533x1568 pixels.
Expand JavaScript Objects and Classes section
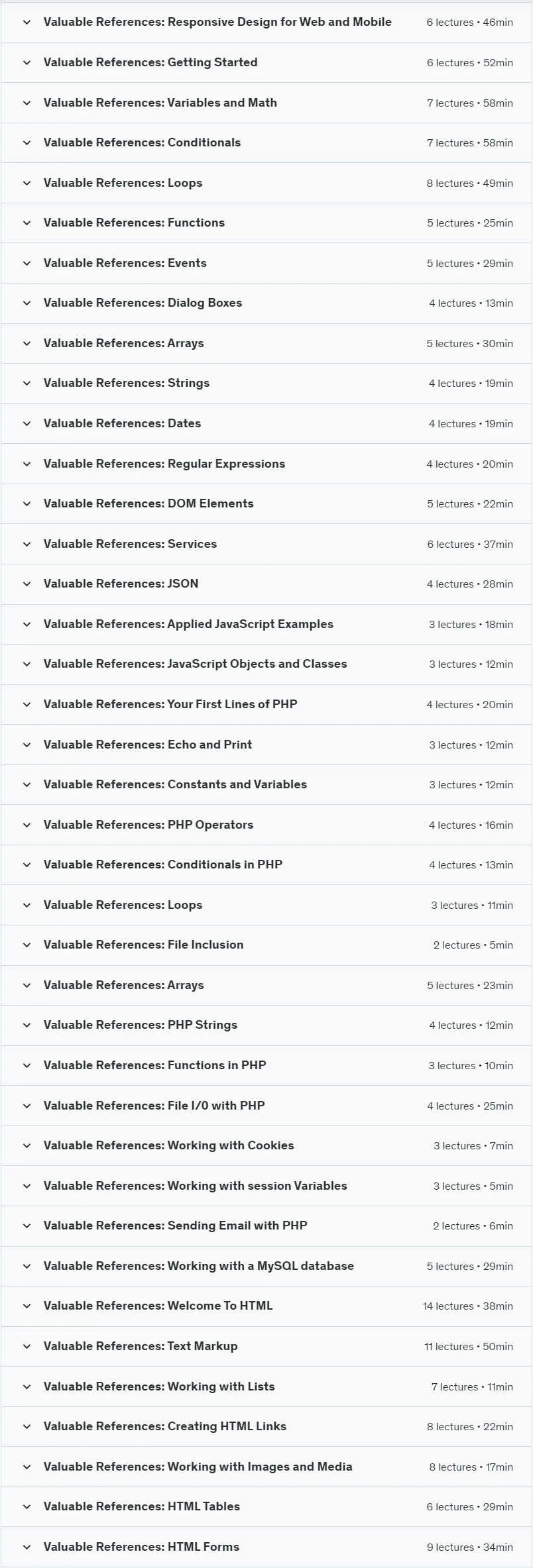pyautogui.click(x=266, y=664)
